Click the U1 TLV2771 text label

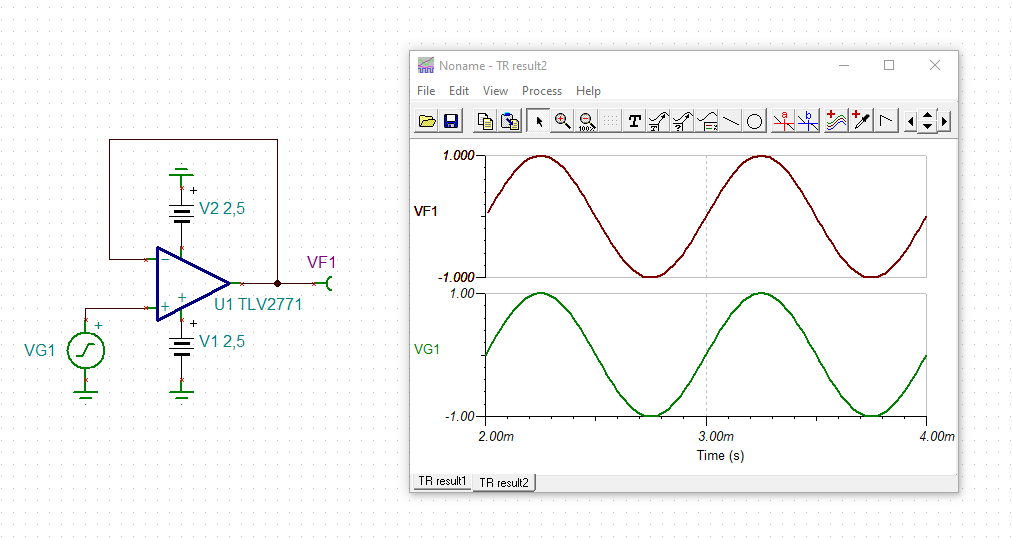(x=258, y=304)
